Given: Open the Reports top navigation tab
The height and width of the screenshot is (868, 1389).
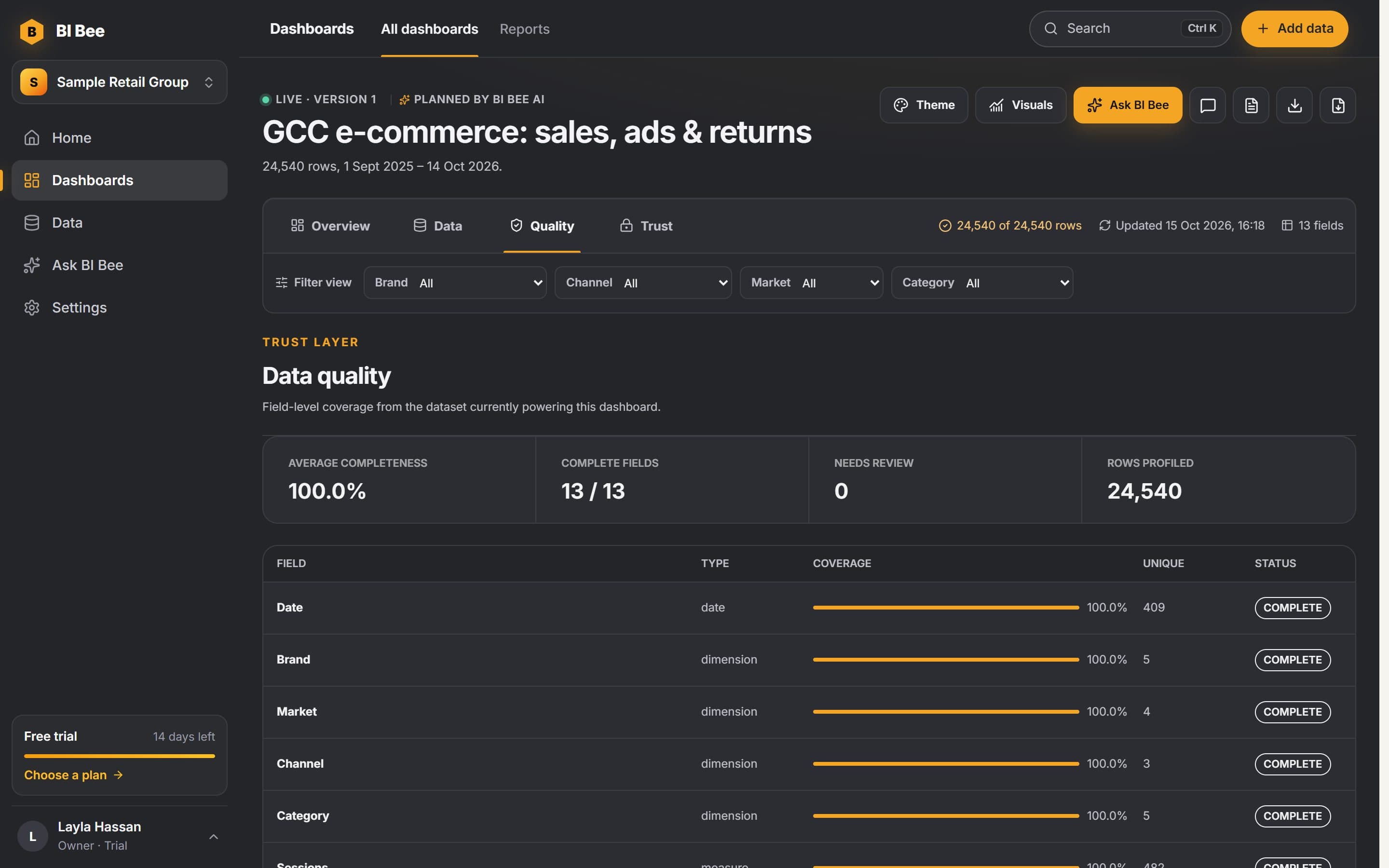Looking at the screenshot, I should coord(524,29).
